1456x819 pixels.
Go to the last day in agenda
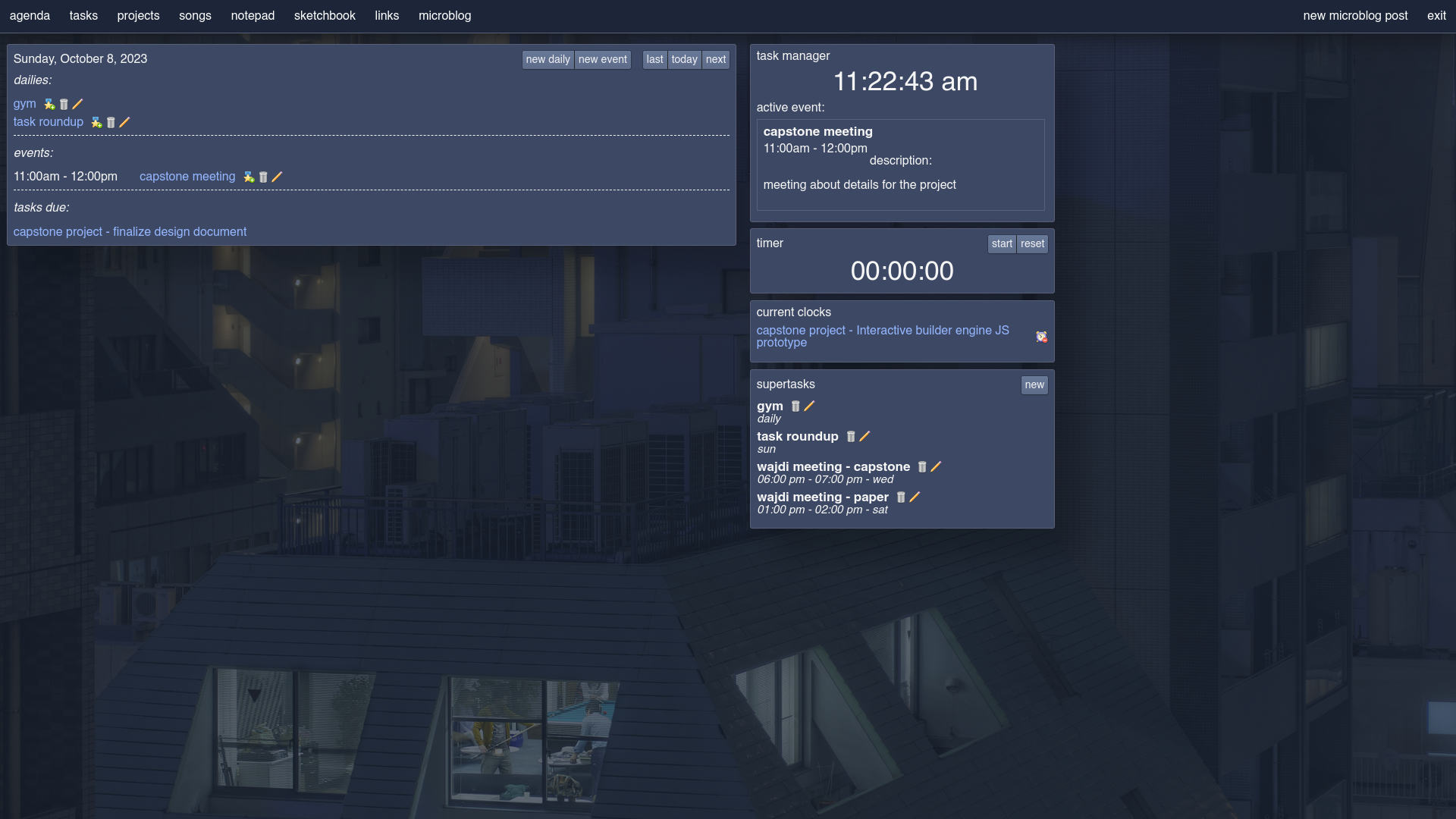[655, 60]
